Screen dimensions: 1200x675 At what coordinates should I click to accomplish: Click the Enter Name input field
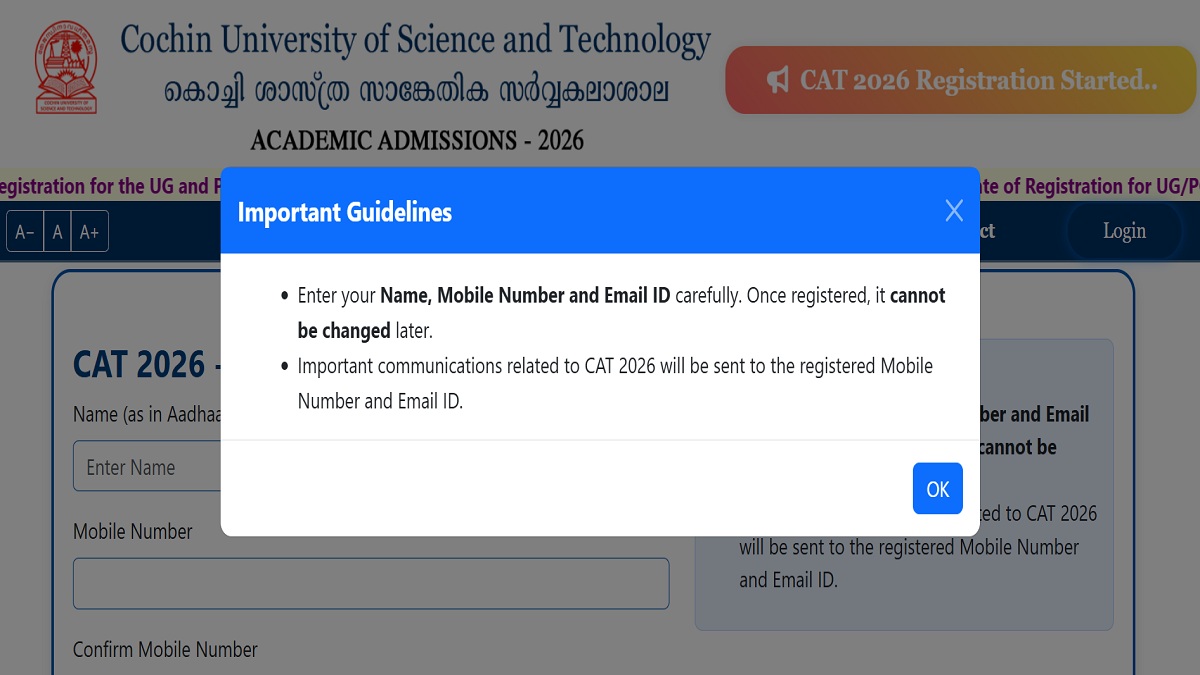pyautogui.click(x=146, y=467)
